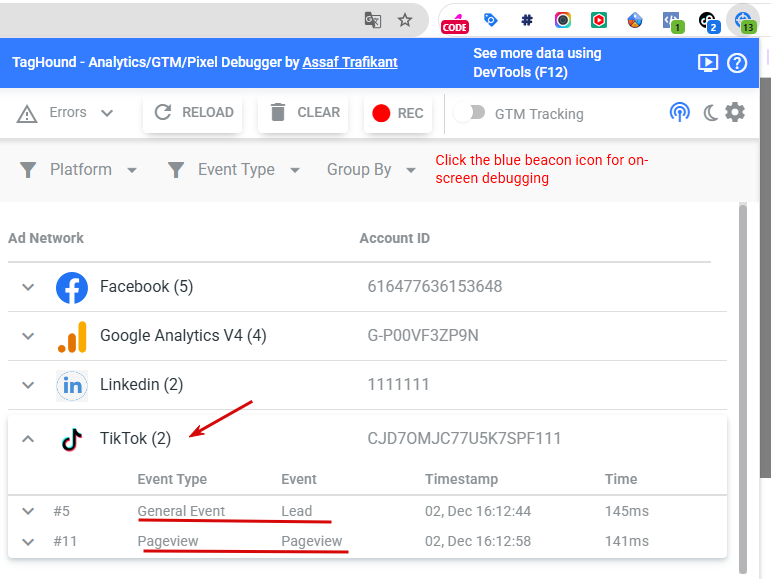Open the green screen recorder extension icon
The height and width of the screenshot is (579, 771).
(x=598, y=20)
